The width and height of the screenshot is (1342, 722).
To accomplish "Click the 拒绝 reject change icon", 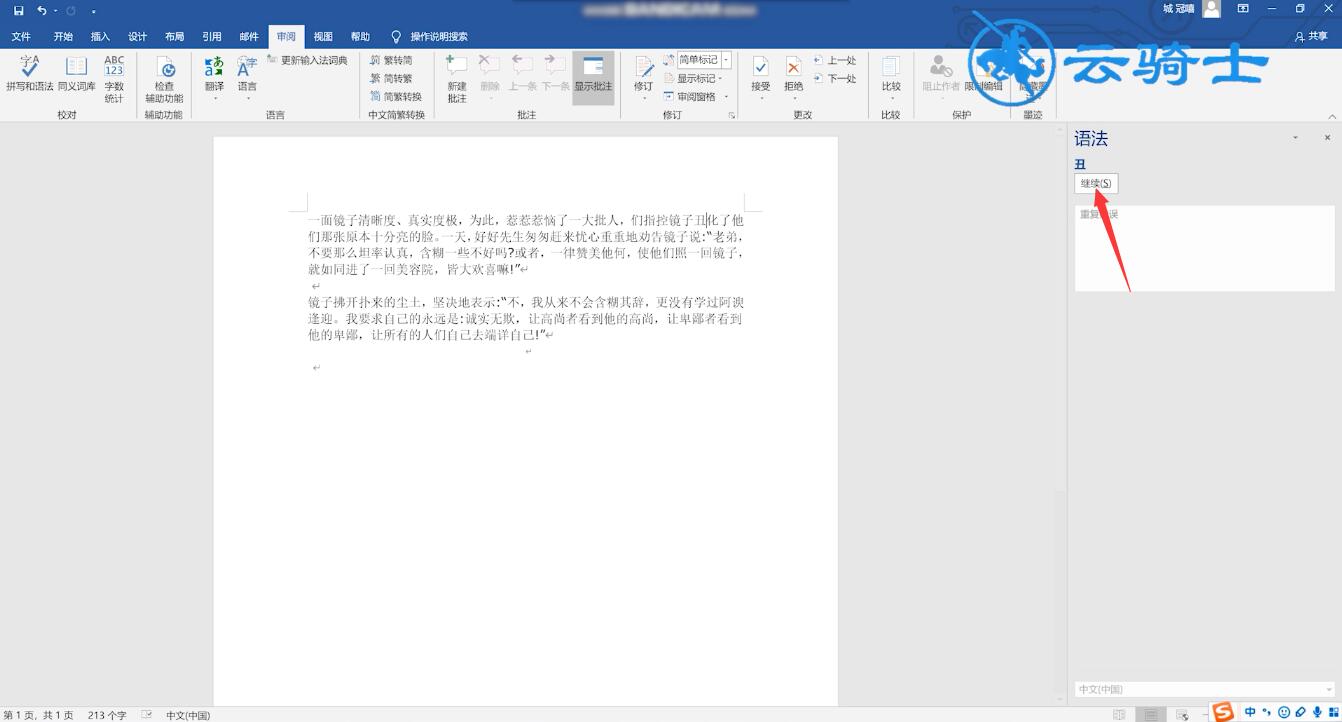I will tap(793, 66).
